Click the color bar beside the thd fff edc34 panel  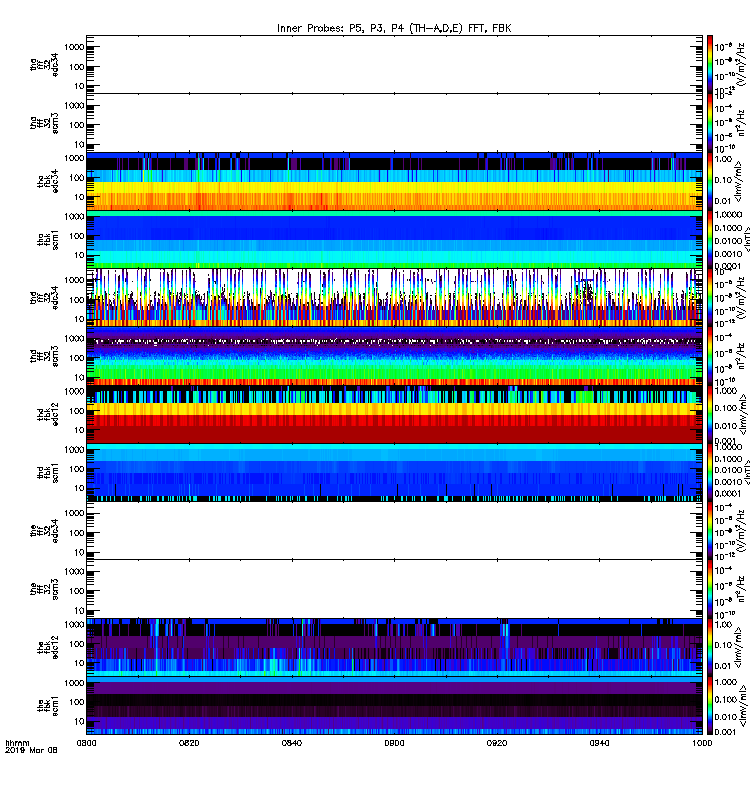tap(710, 298)
